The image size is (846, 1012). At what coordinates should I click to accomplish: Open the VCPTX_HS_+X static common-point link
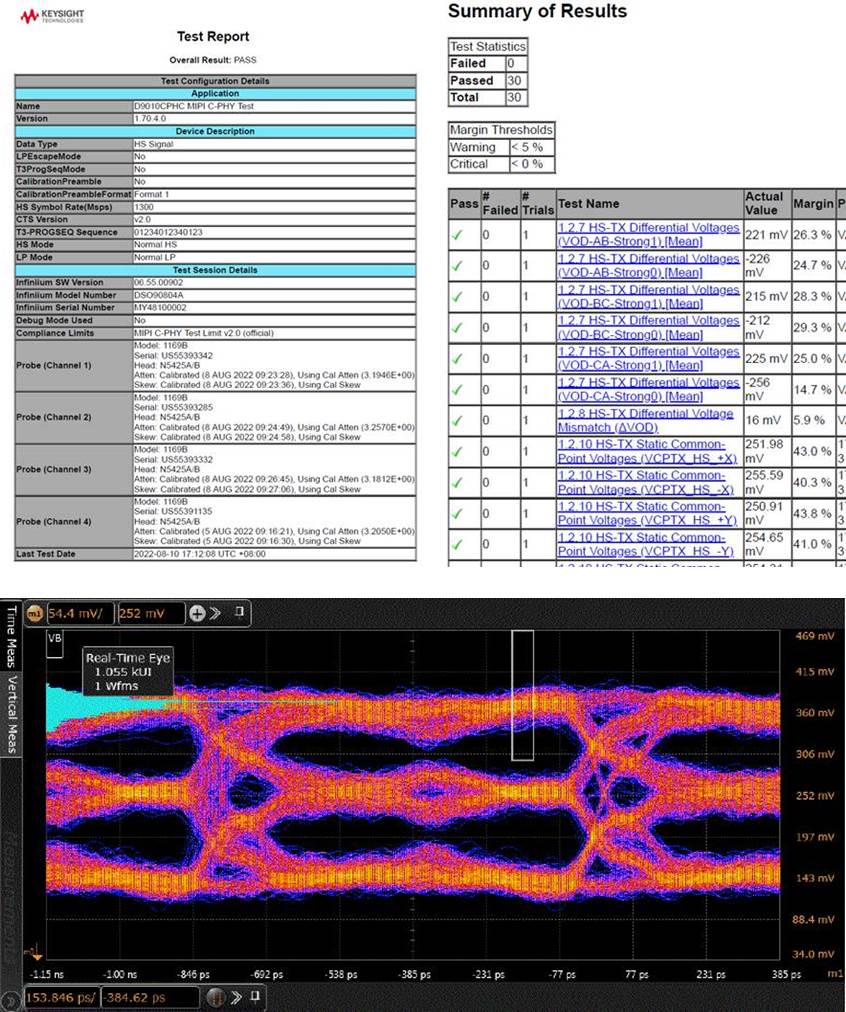click(647, 451)
